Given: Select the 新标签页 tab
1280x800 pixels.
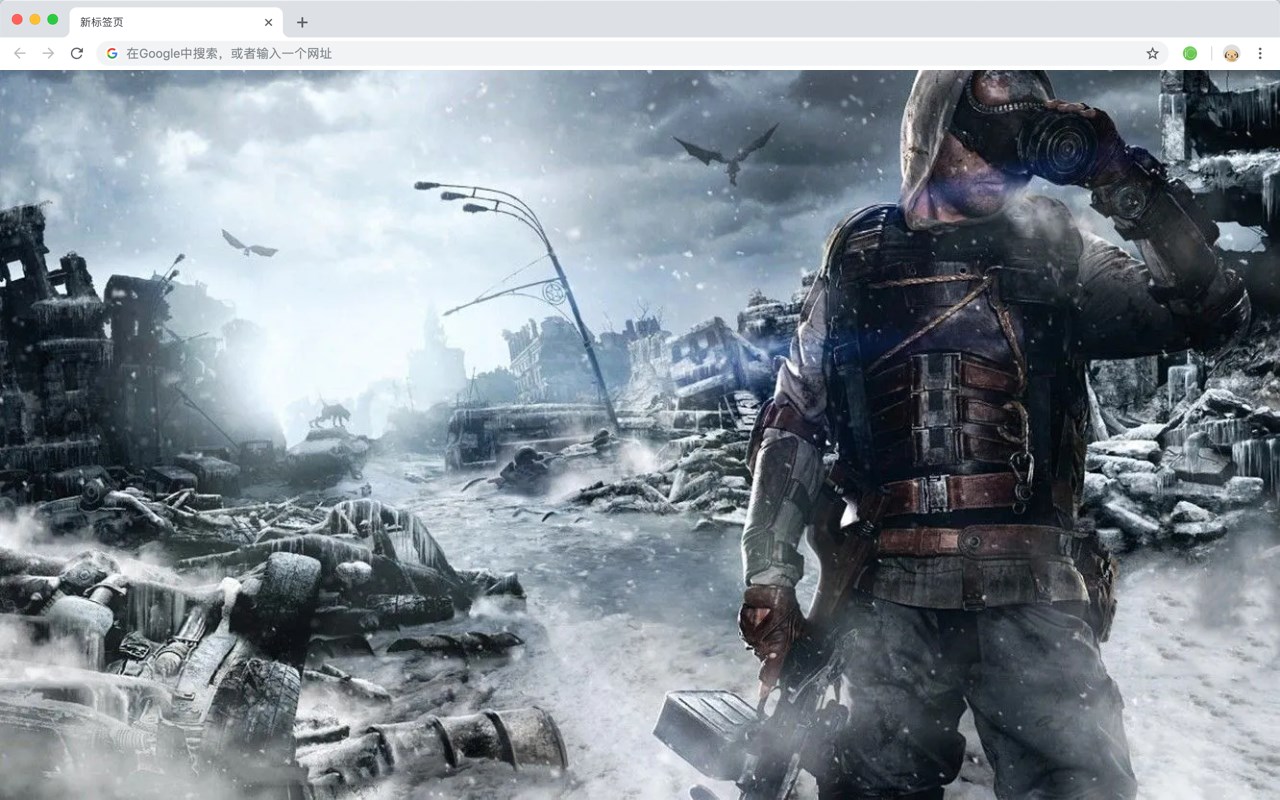Looking at the screenshot, I should pyautogui.click(x=175, y=22).
